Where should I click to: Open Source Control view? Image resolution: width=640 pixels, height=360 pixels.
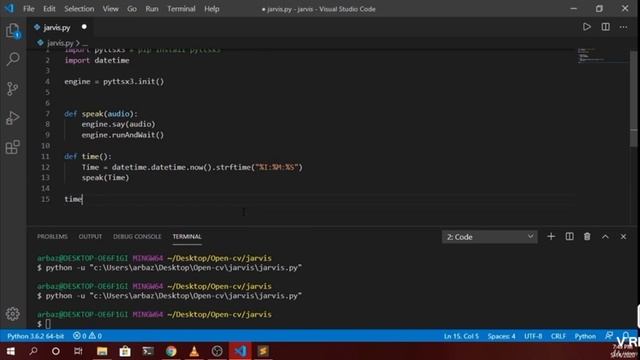click(x=13, y=89)
